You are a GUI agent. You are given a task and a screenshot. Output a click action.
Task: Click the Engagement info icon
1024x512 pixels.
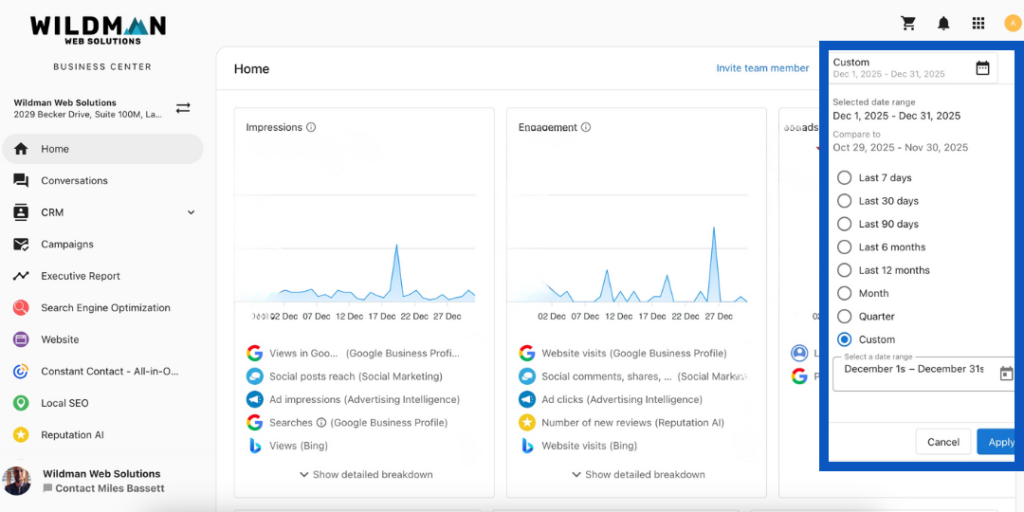(x=586, y=128)
